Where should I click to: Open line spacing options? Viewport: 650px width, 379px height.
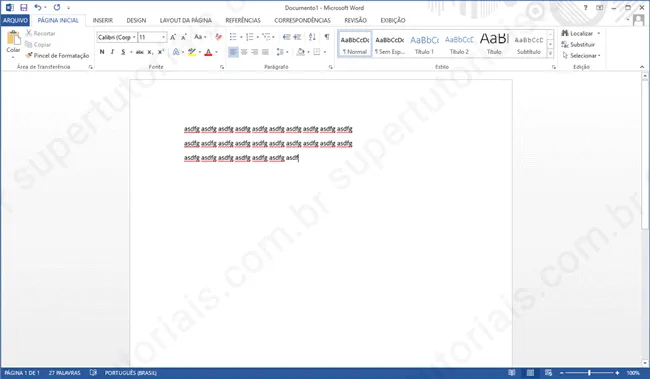(280, 52)
